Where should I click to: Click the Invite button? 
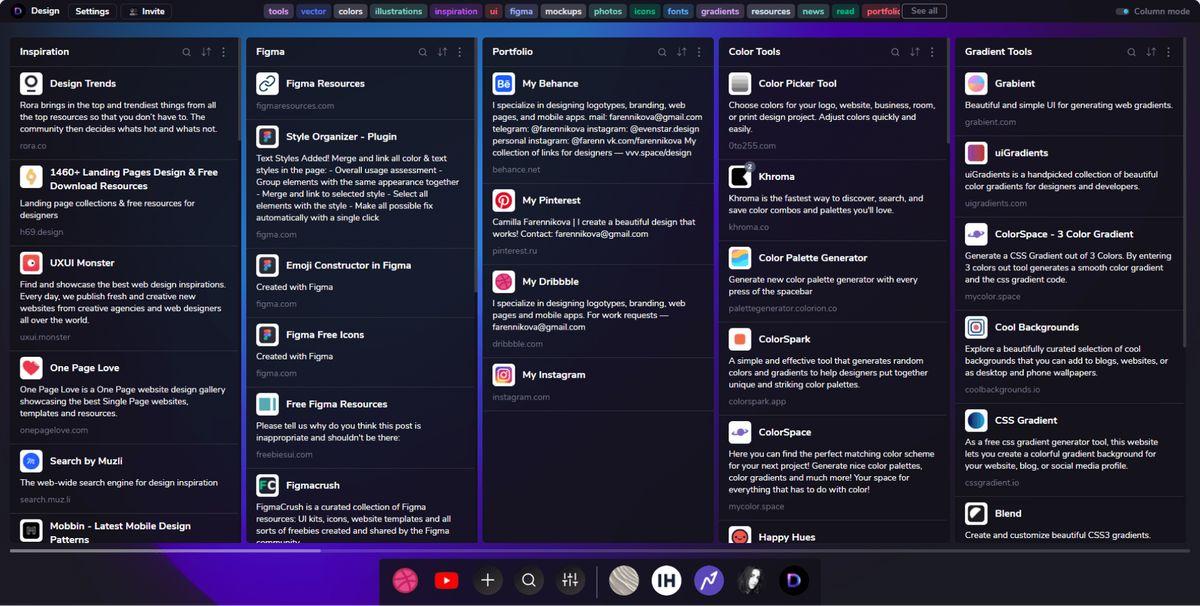pos(146,12)
